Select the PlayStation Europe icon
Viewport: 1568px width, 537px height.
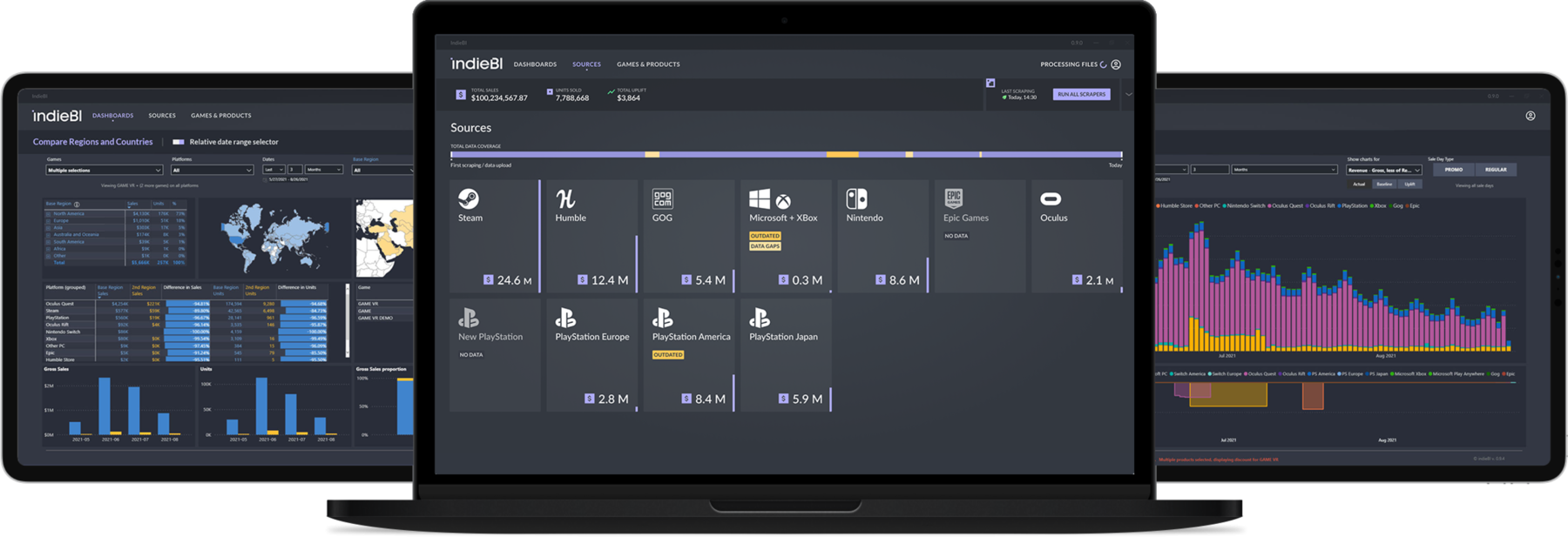tap(565, 318)
